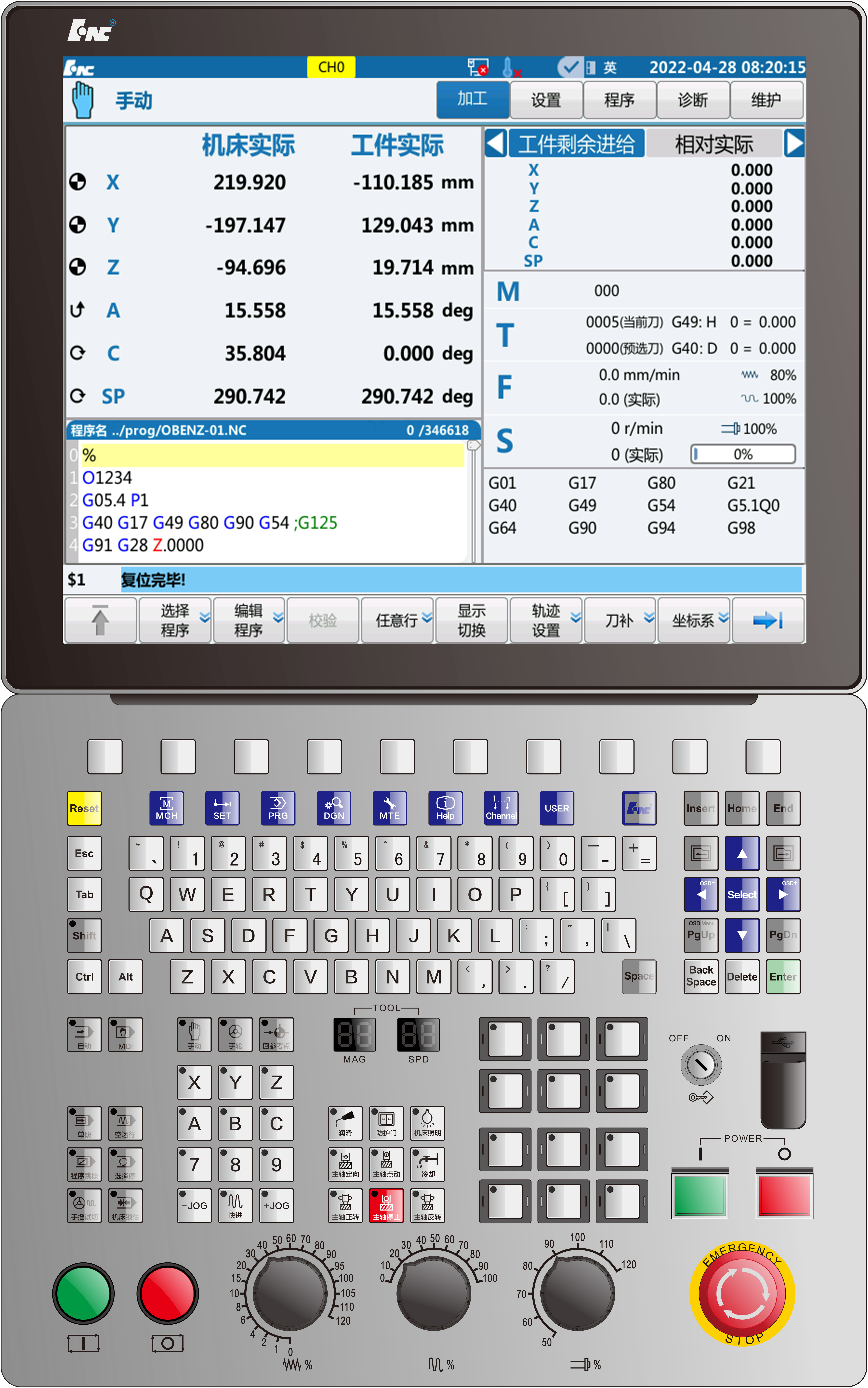
Task: Click the feed override rotary knob
Action: click(x=290, y=1293)
